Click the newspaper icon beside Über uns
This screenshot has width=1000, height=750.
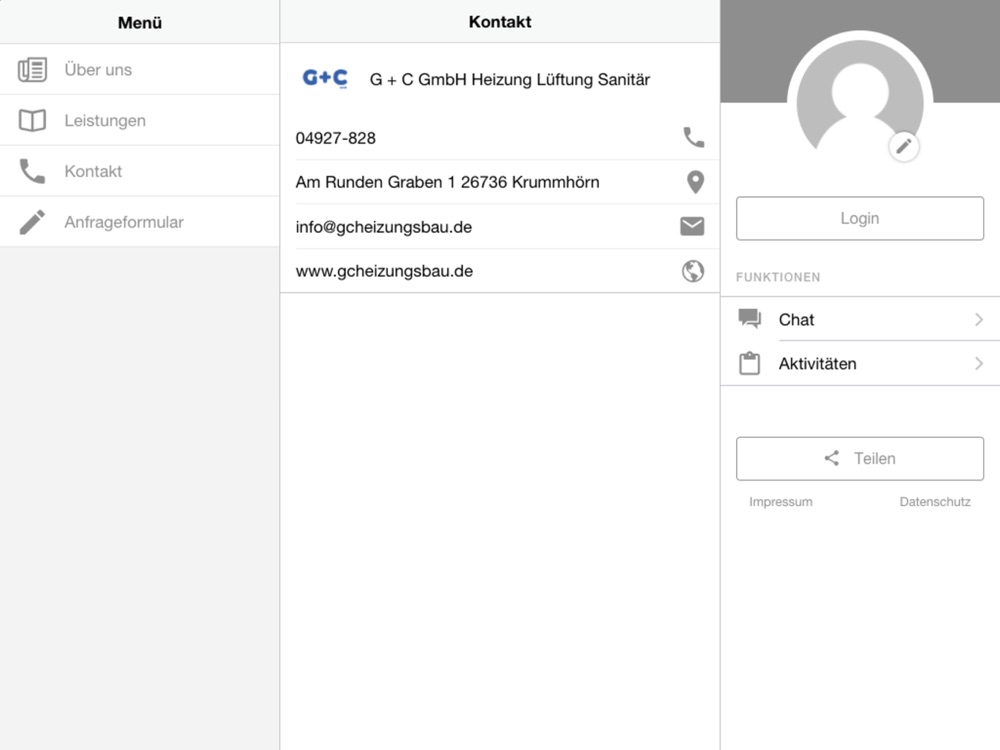[x=32, y=70]
